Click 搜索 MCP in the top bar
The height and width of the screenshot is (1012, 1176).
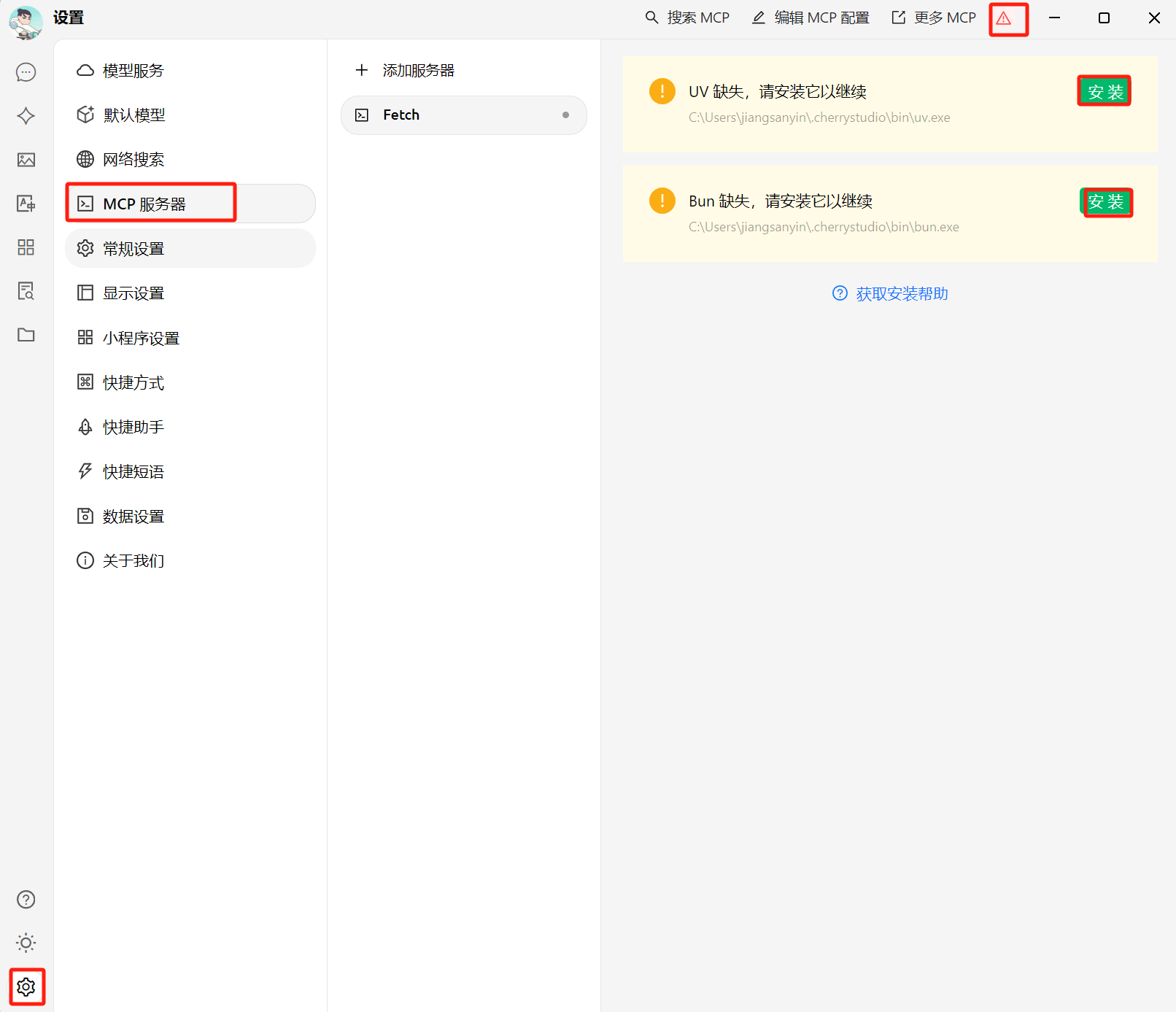[x=687, y=18]
